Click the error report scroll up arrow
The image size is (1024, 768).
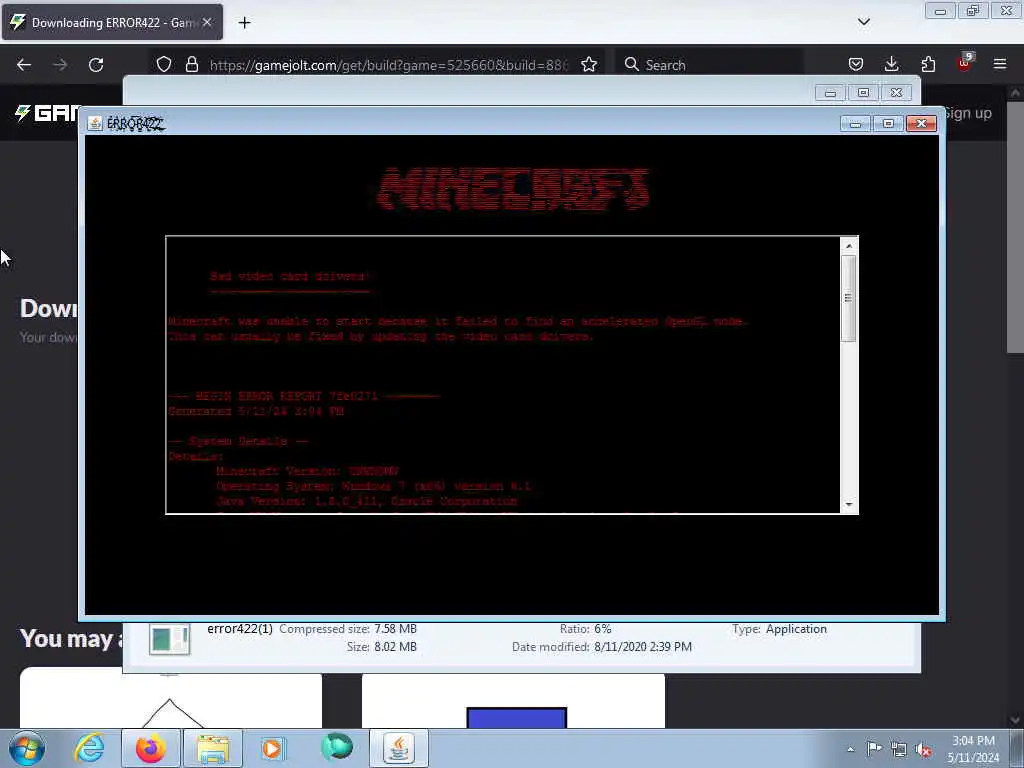(848, 246)
